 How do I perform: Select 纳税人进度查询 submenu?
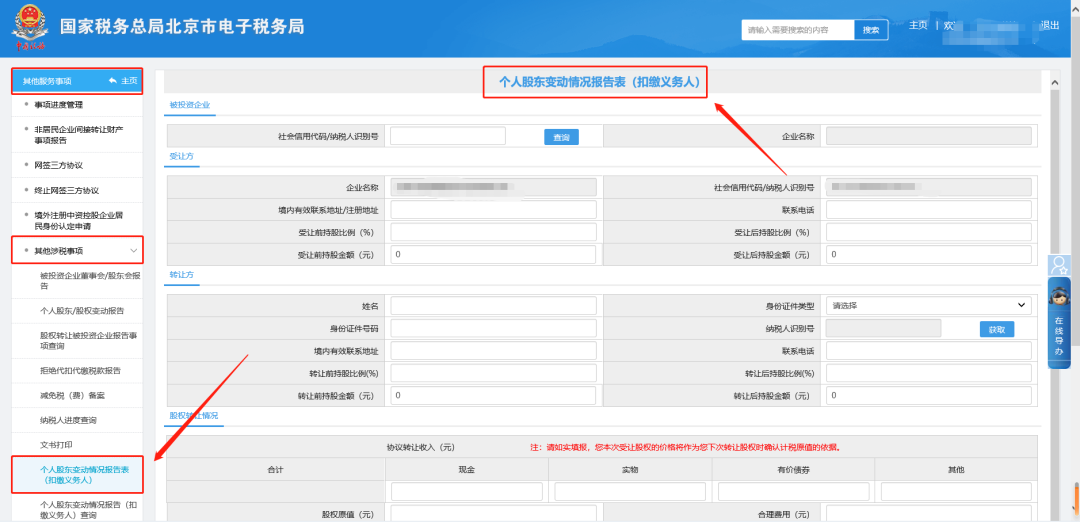pos(68,420)
